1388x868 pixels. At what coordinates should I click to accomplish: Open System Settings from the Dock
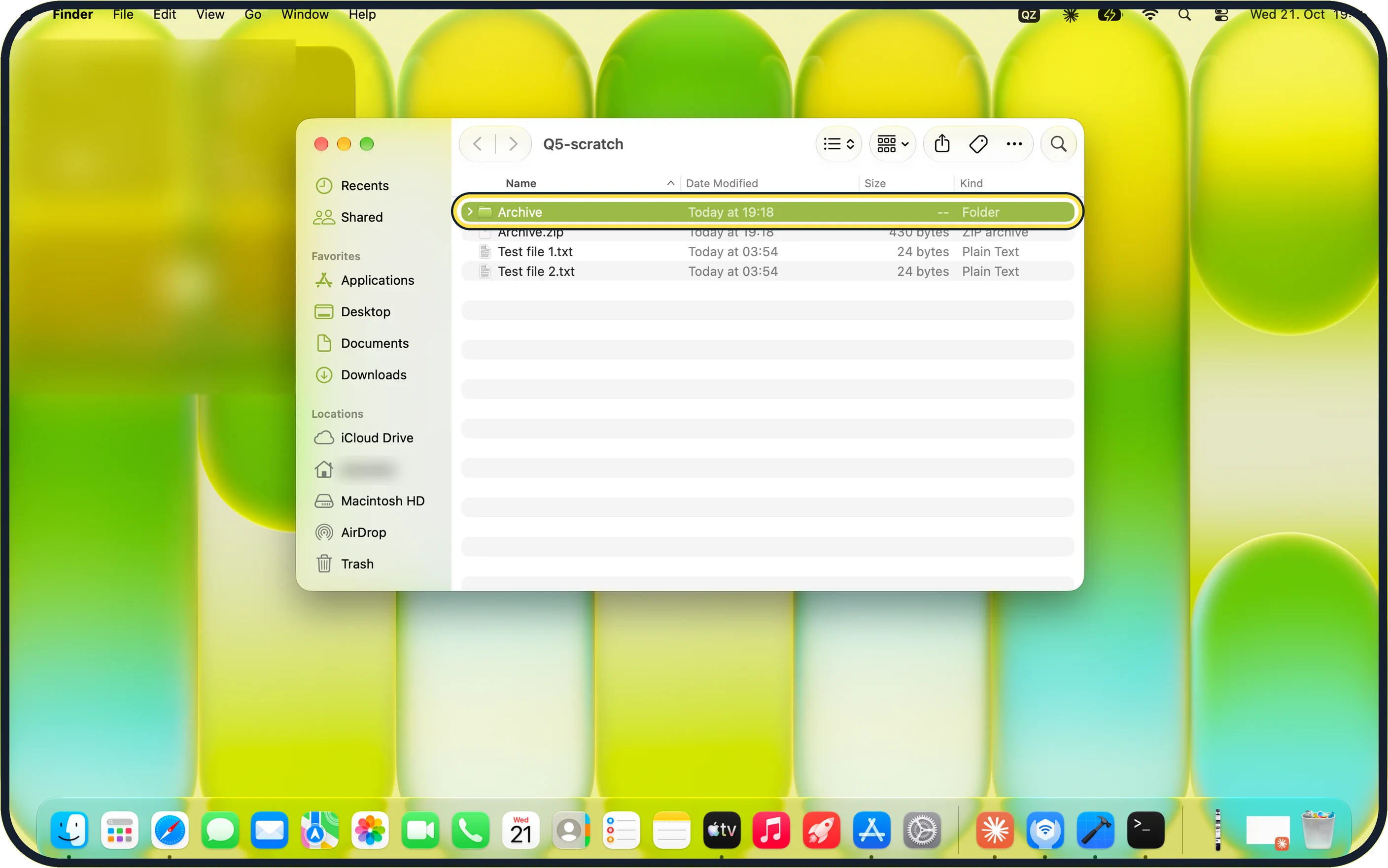click(922, 830)
